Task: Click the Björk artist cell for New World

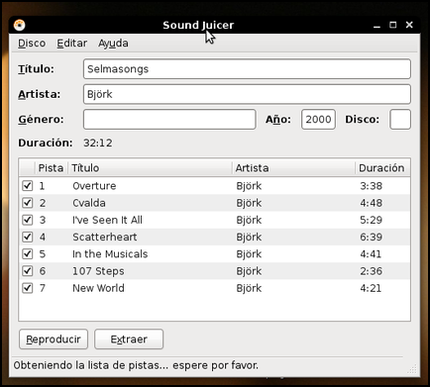Action: [249, 288]
